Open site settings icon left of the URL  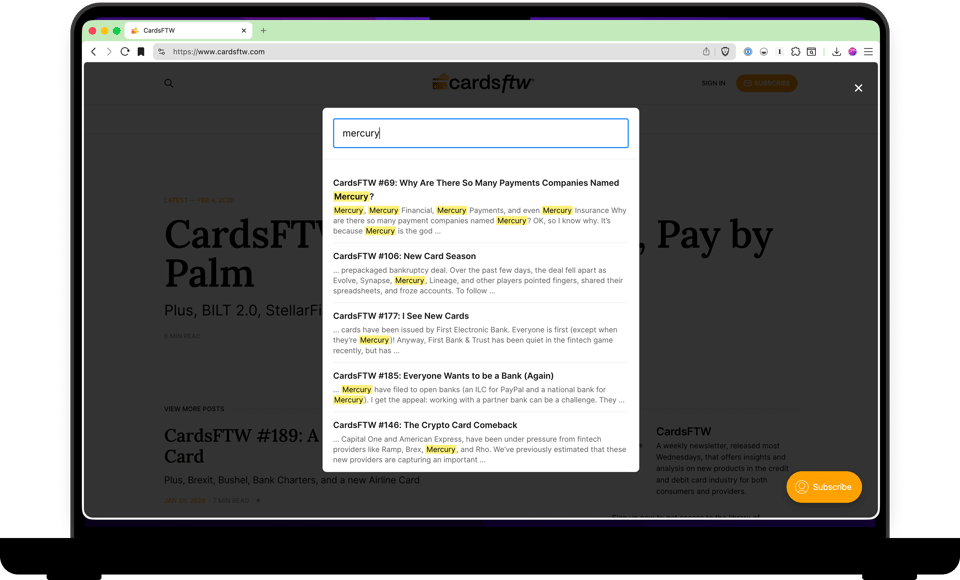pyautogui.click(x=162, y=52)
